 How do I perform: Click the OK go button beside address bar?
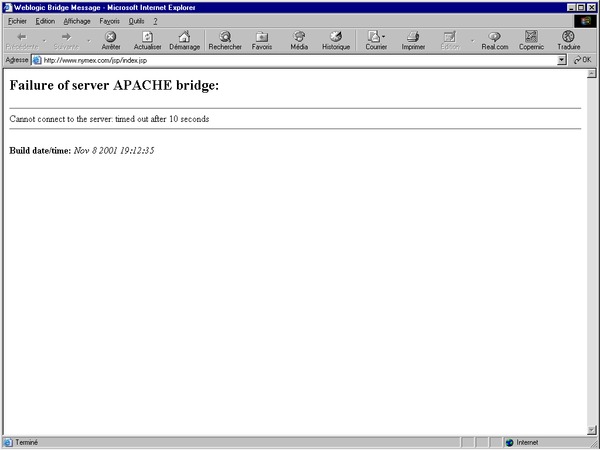pyautogui.click(x=582, y=60)
